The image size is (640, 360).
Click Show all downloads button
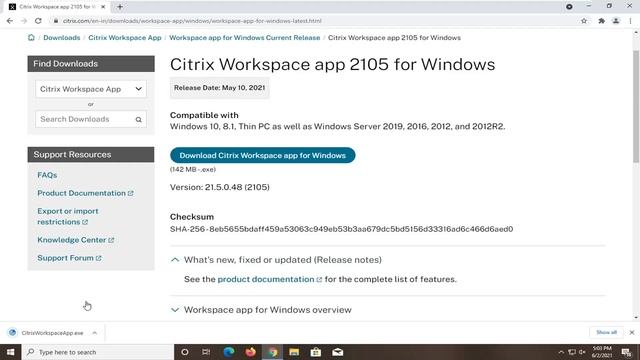pyautogui.click(x=606, y=332)
